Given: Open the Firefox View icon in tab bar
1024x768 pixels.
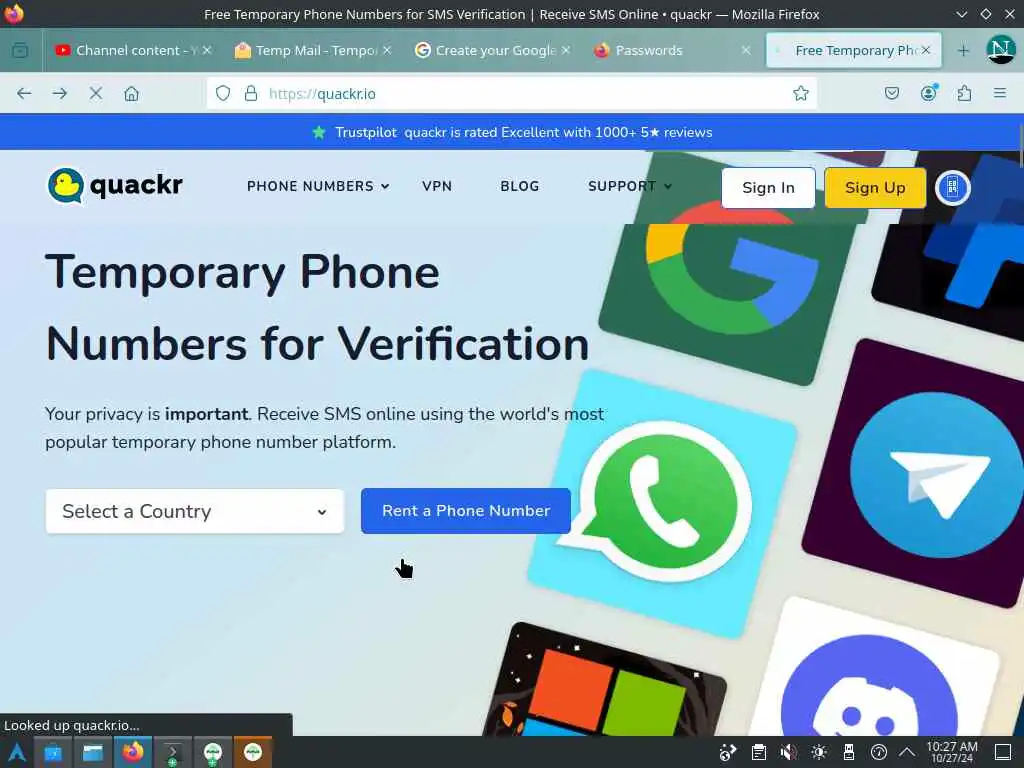Looking at the screenshot, I should (20, 50).
